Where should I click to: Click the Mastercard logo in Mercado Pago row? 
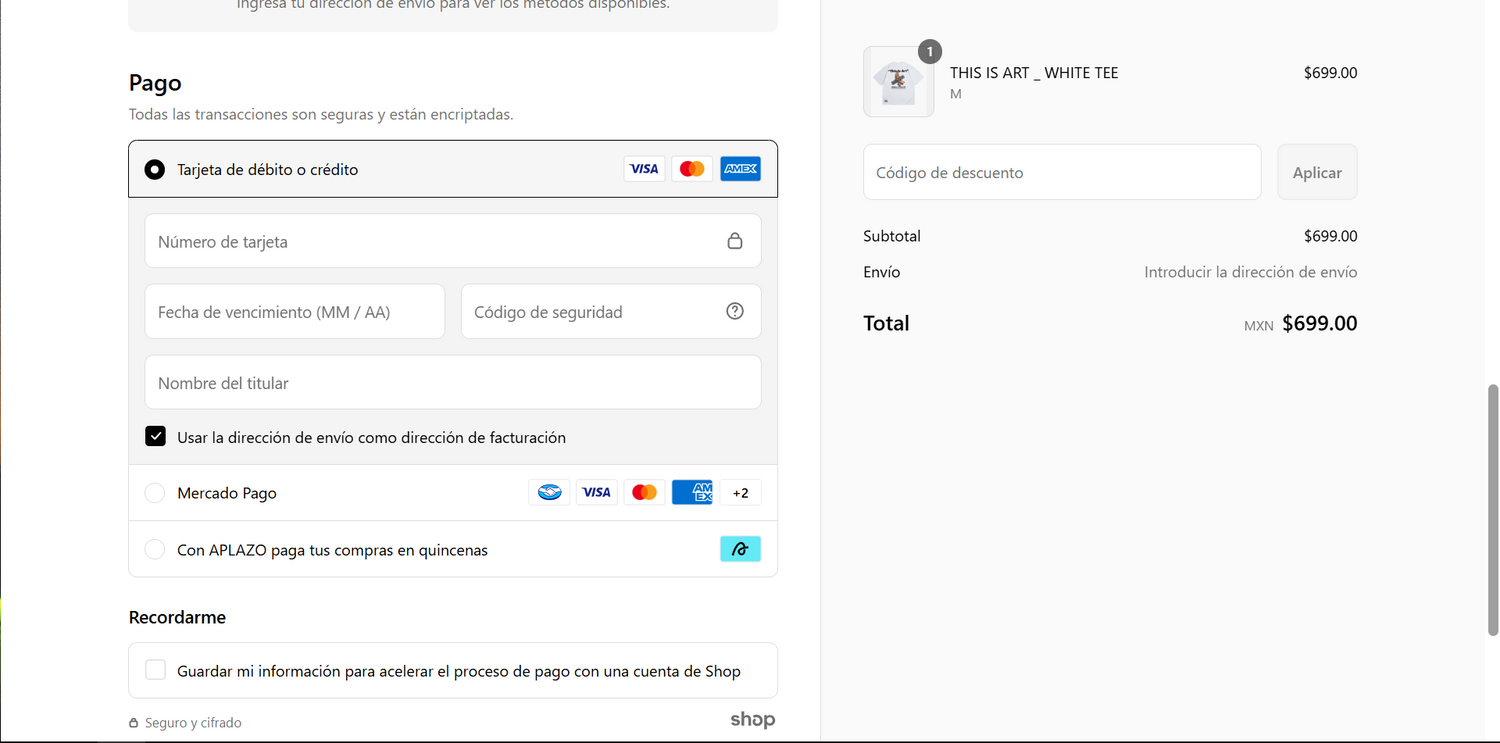point(644,492)
